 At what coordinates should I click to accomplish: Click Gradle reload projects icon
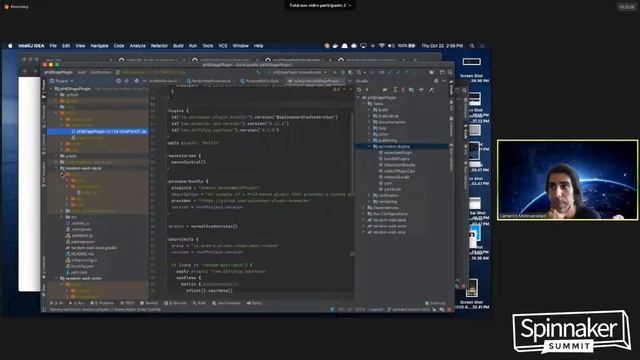coord(359,89)
